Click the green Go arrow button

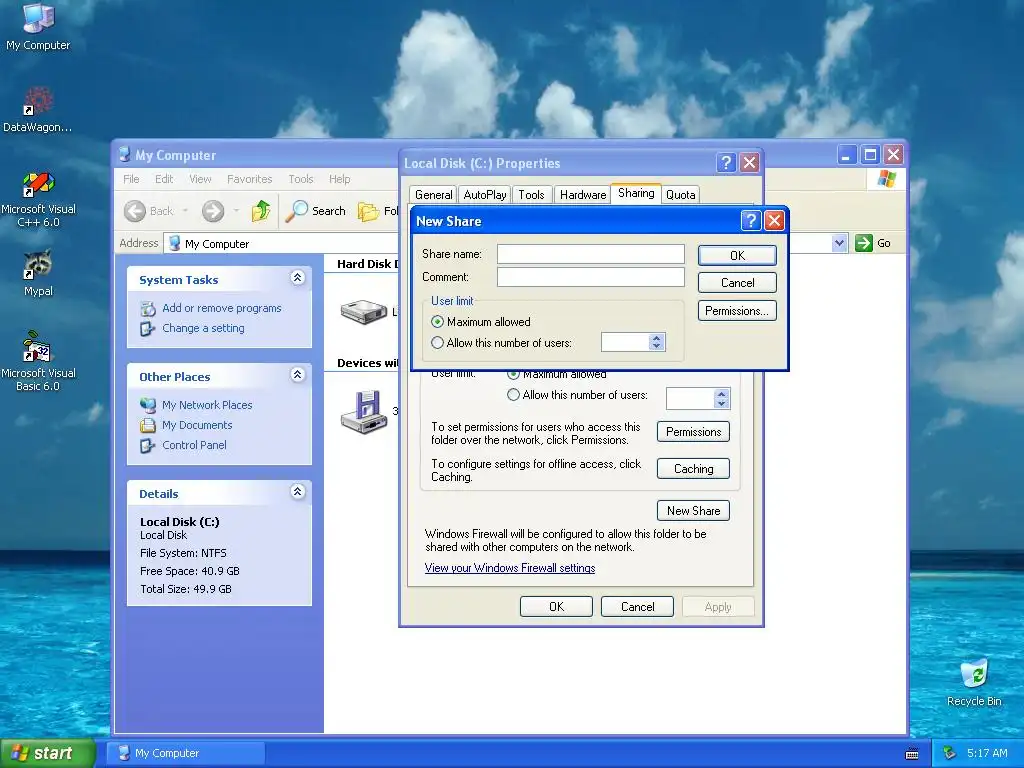tap(864, 243)
